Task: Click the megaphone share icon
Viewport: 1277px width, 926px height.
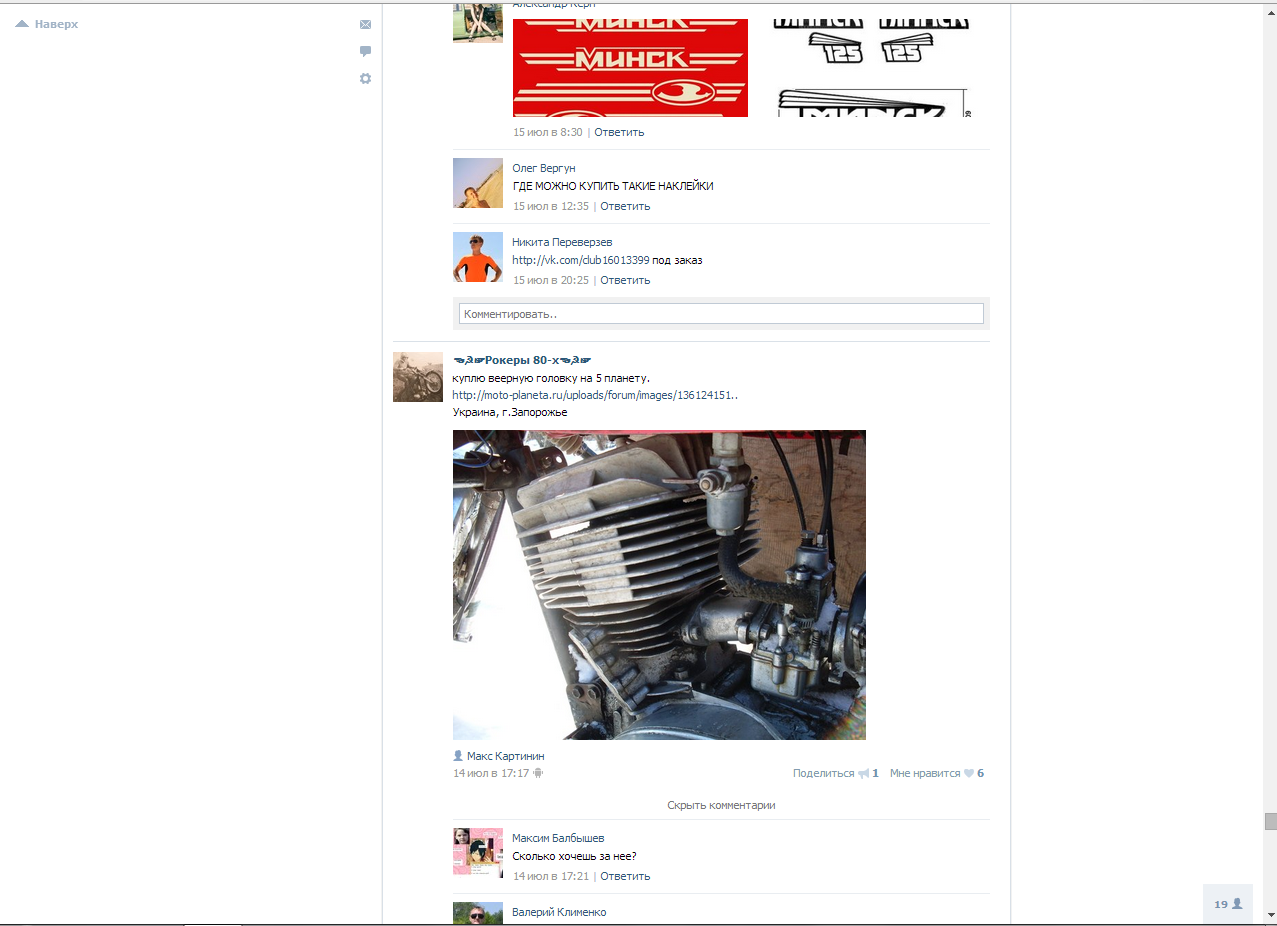Action: (863, 774)
